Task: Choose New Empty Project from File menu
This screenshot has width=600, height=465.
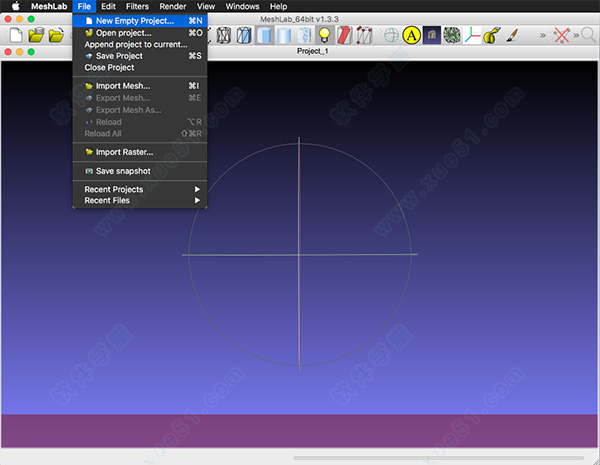Action: (140, 21)
